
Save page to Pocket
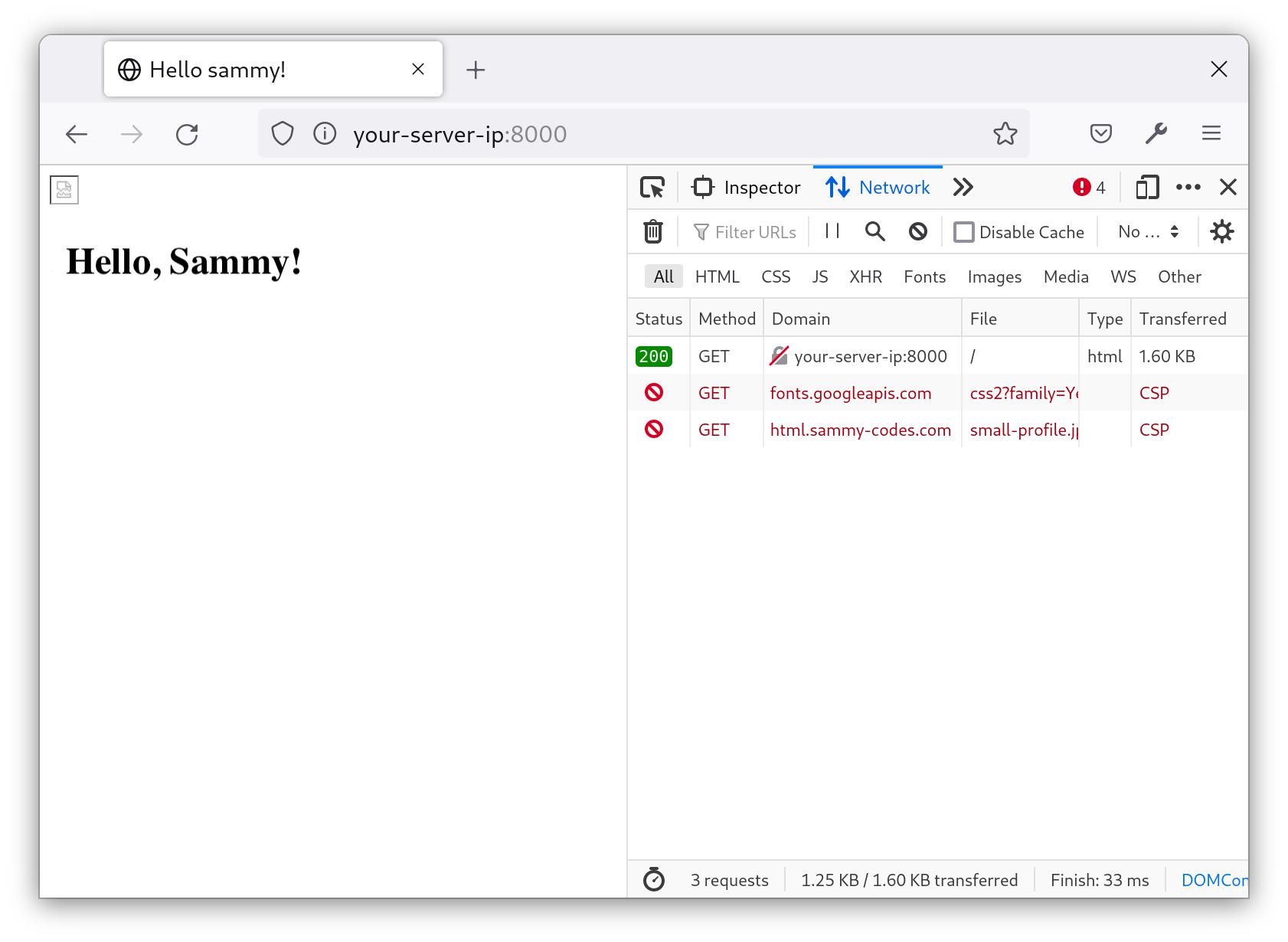(x=1100, y=133)
